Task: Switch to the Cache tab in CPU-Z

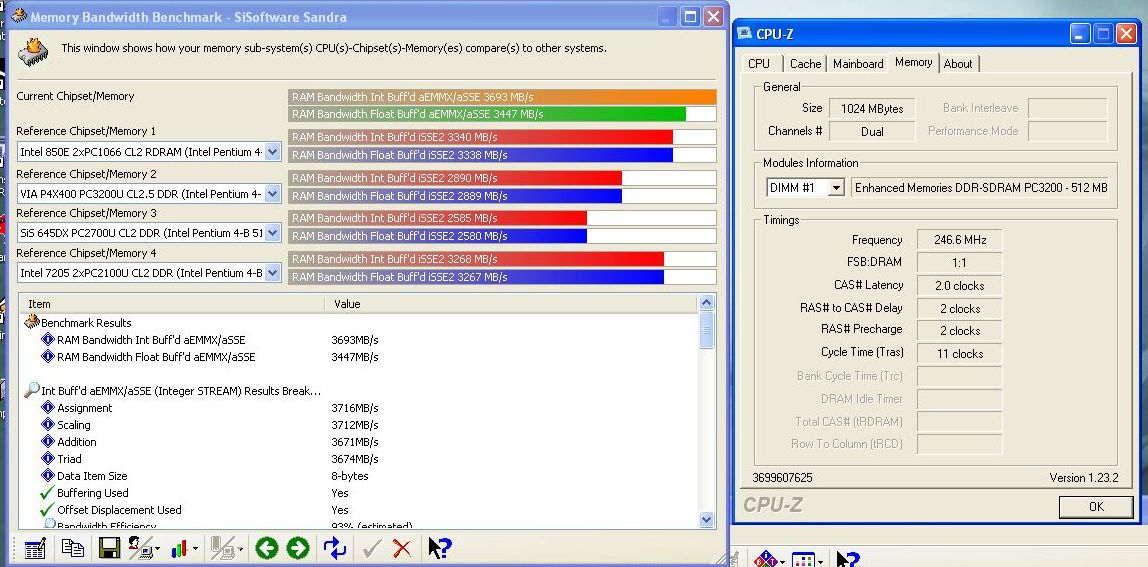Action: click(805, 64)
